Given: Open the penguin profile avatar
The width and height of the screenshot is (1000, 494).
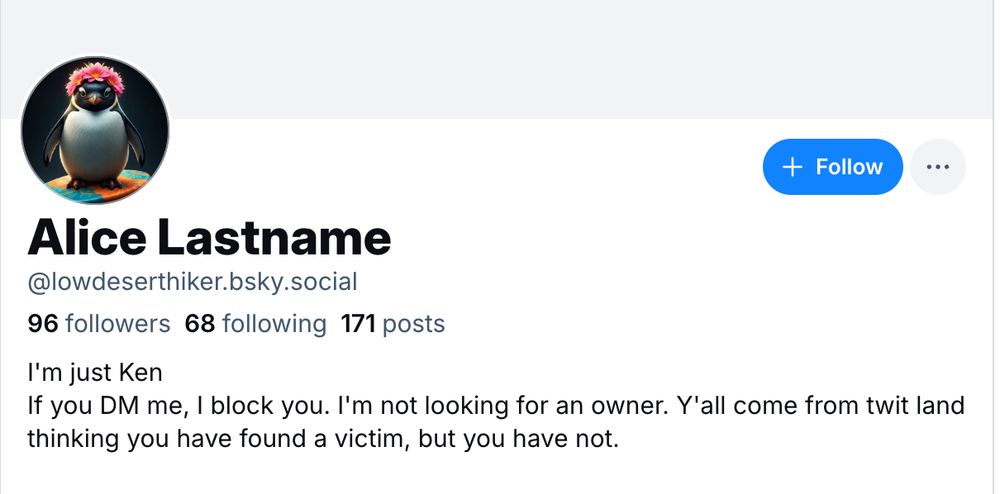Looking at the screenshot, I should click(95, 130).
